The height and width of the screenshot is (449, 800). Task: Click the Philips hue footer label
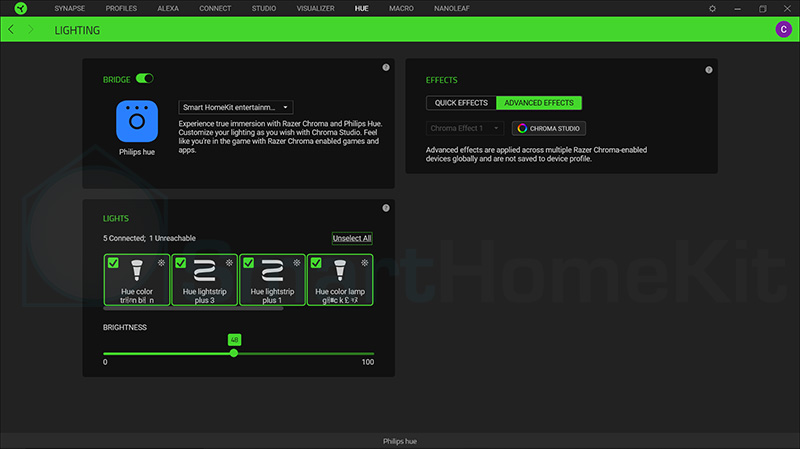coord(399,441)
